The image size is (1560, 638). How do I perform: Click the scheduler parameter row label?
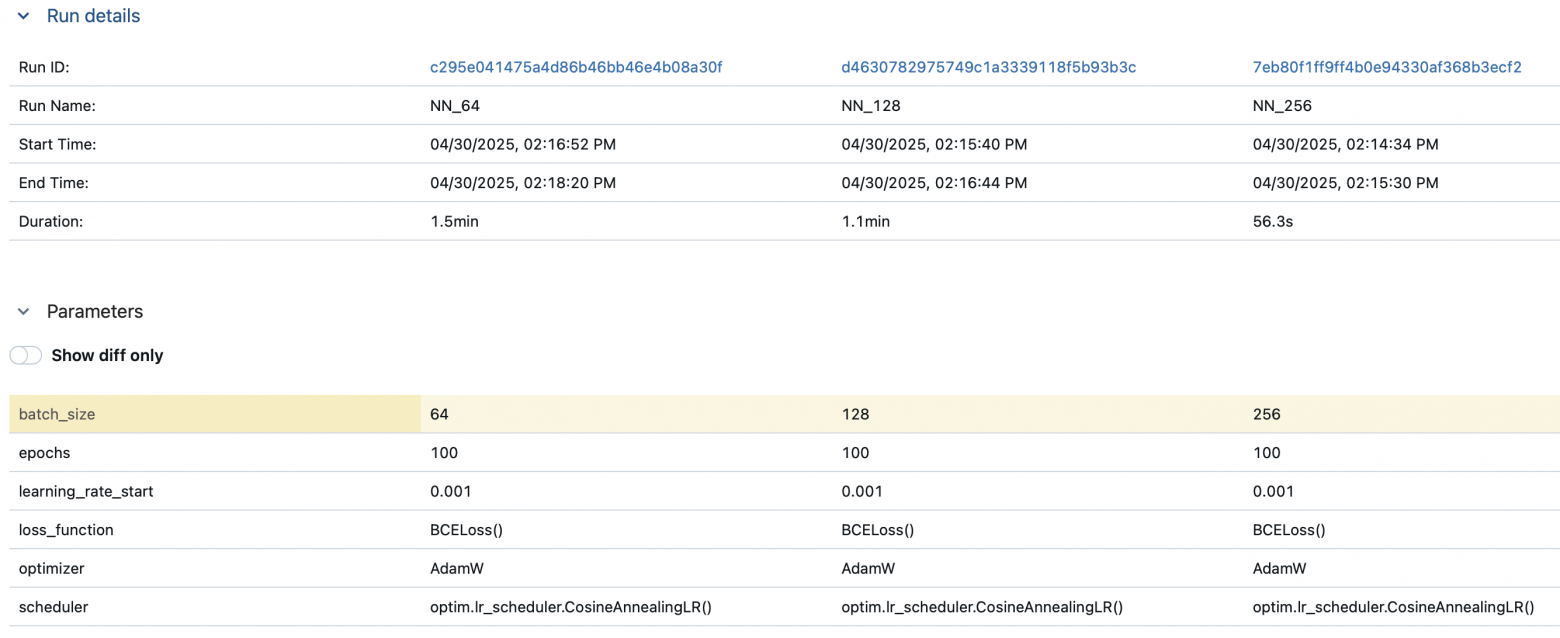54,607
